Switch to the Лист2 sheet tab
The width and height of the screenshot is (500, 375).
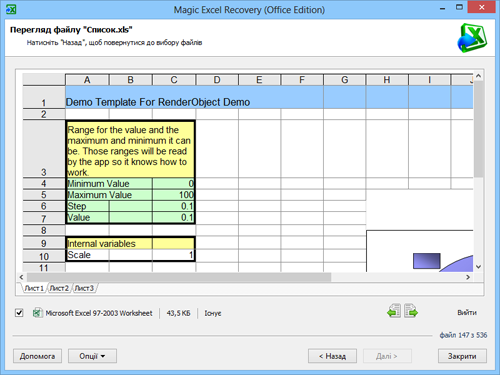tap(59, 288)
